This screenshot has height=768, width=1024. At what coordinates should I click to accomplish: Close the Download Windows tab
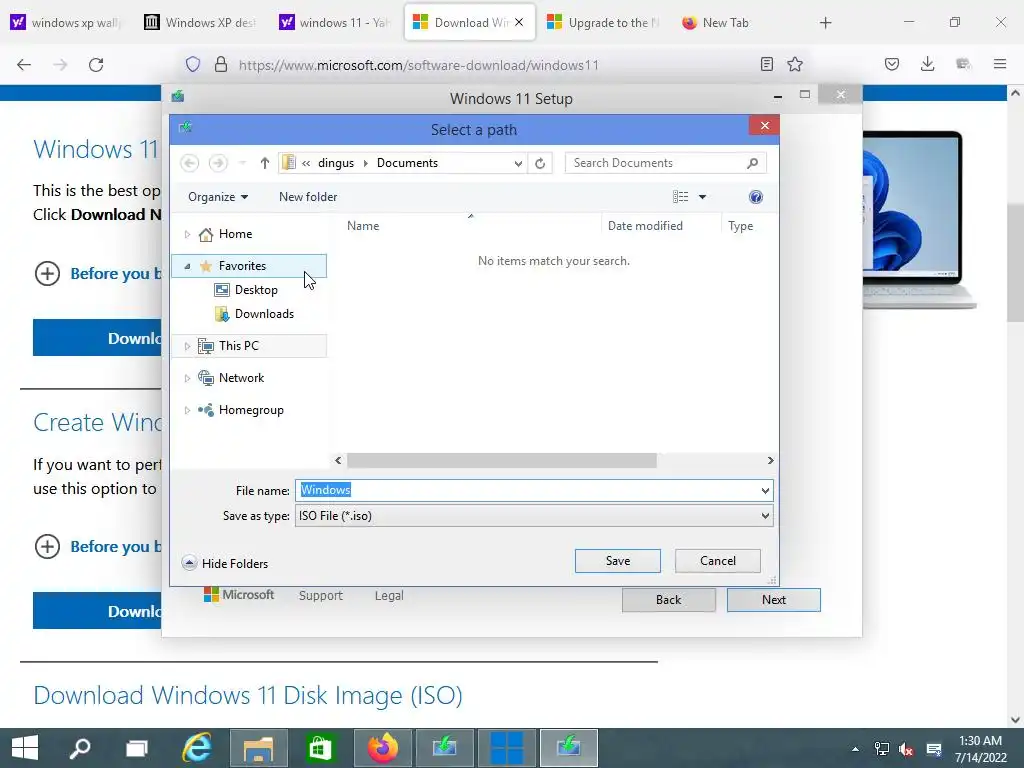(x=519, y=22)
